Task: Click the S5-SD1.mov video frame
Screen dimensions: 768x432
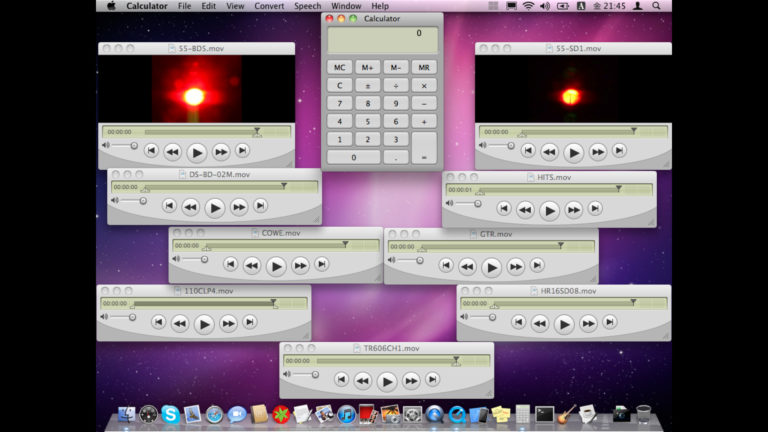Action: pos(571,88)
